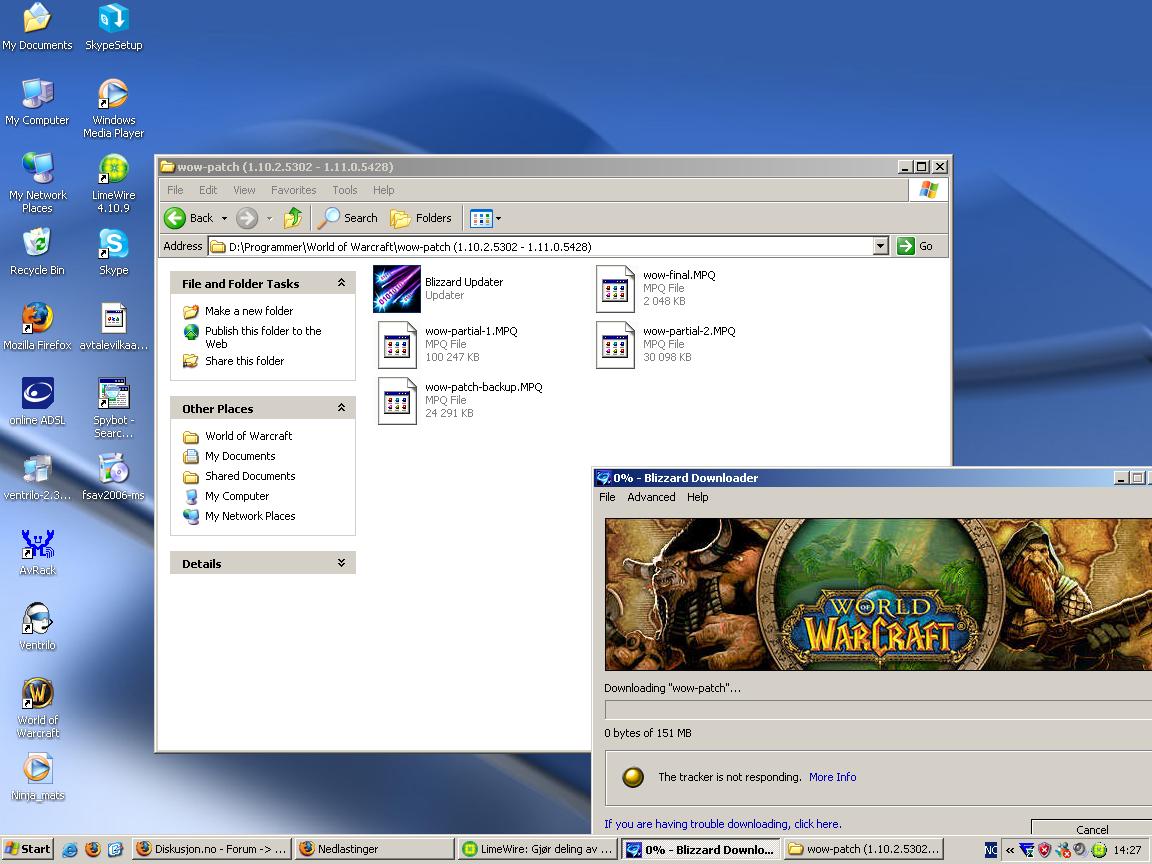
Task: Select Windows Media Player desktop shortcut
Action: pyautogui.click(x=113, y=108)
